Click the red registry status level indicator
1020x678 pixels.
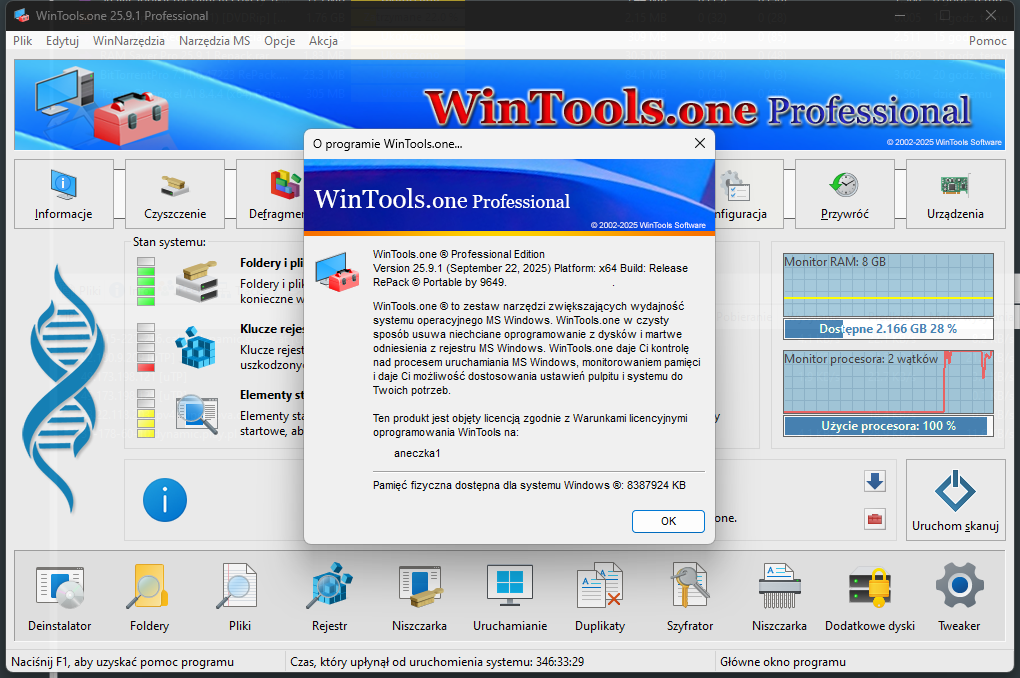[146, 347]
